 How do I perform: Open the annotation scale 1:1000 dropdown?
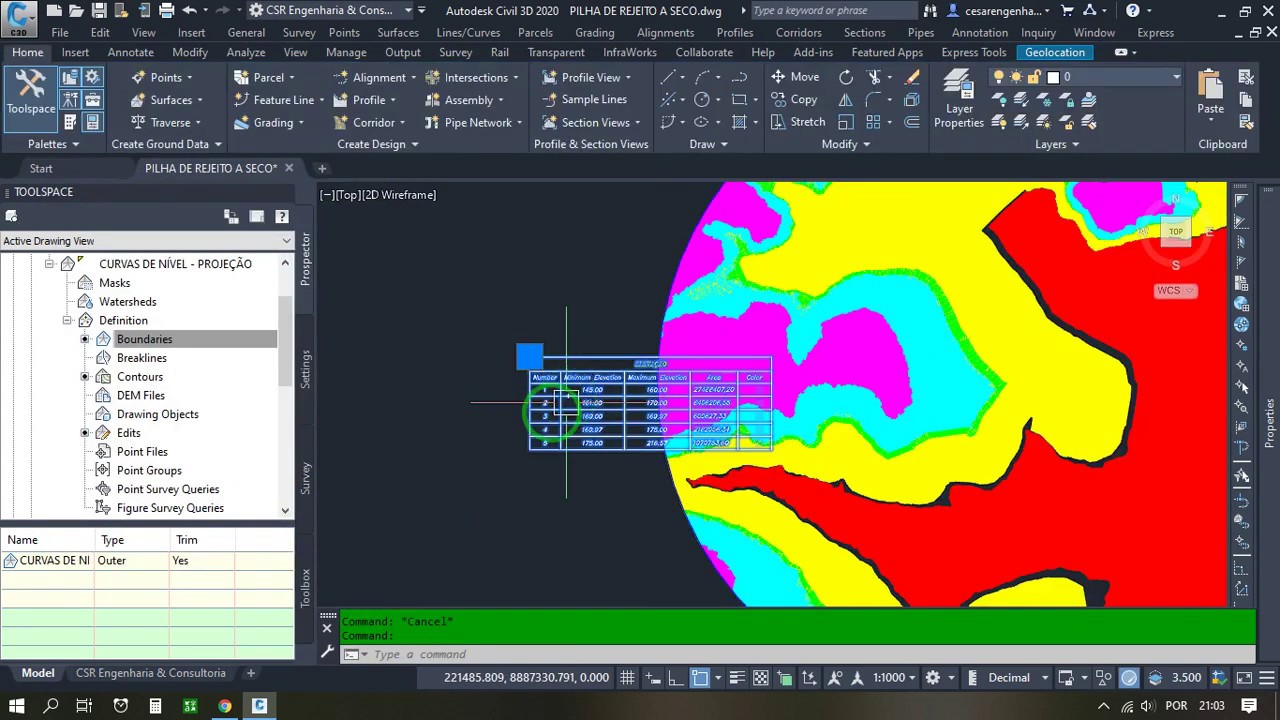(x=895, y=677)
